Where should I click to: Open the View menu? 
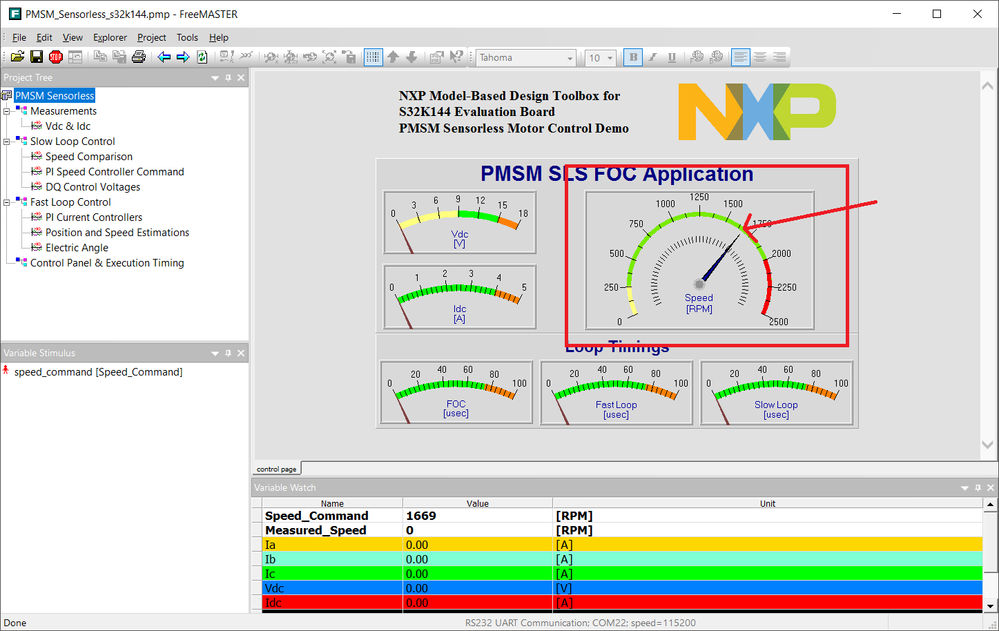[x=72, y=38]
